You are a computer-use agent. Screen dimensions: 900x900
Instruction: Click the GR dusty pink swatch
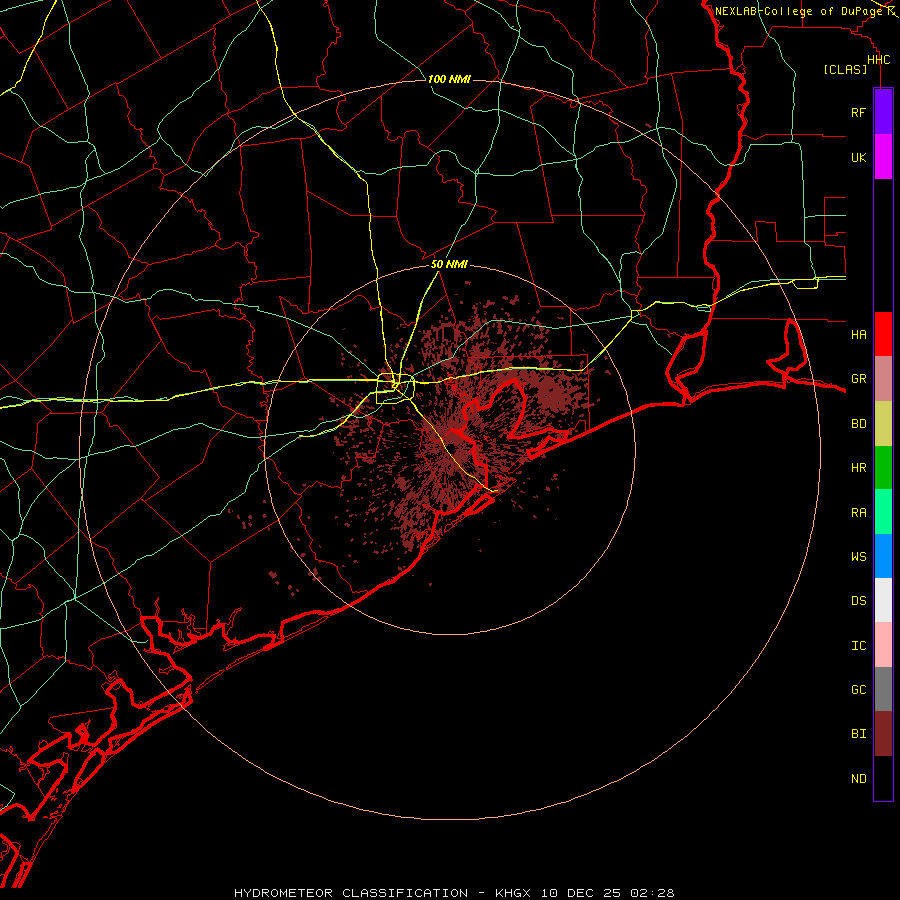coord(883,379)
